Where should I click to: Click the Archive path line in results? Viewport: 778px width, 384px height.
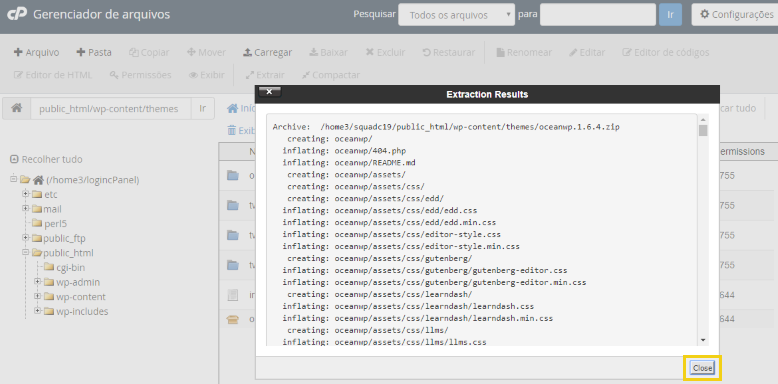pos(446,127)
